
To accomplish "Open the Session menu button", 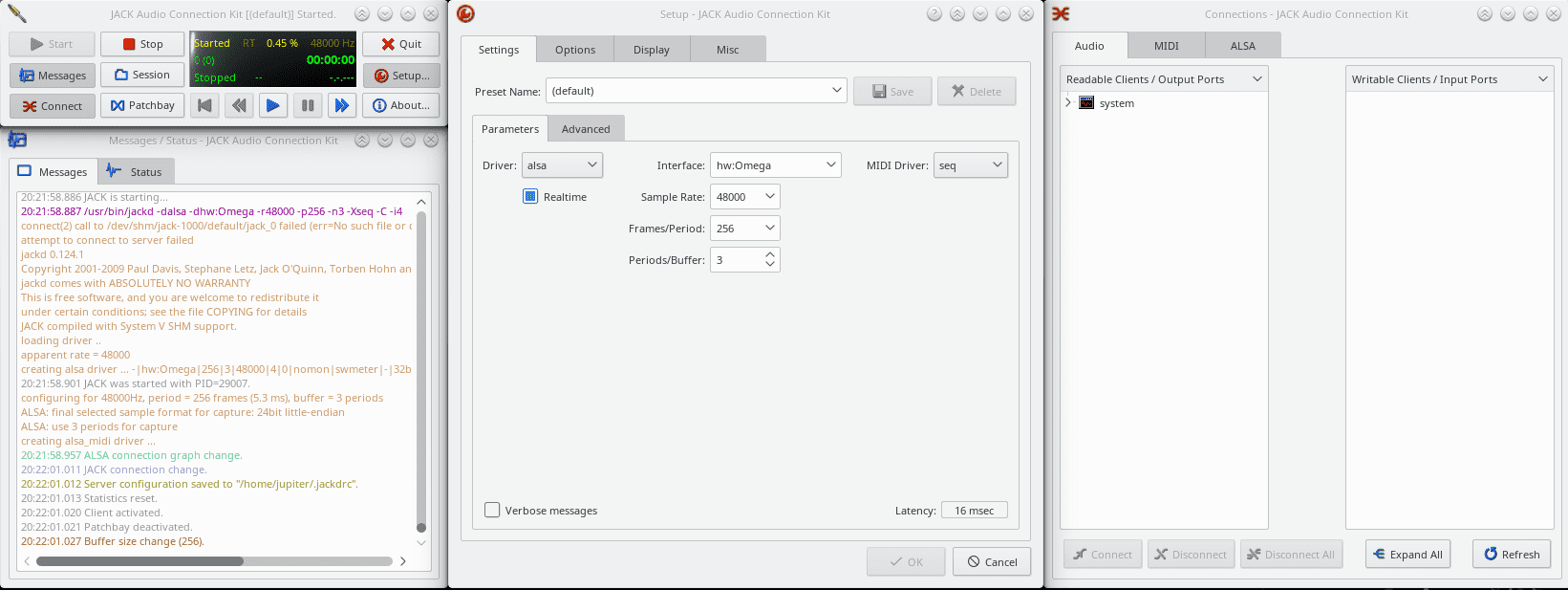I will point(143,75).
